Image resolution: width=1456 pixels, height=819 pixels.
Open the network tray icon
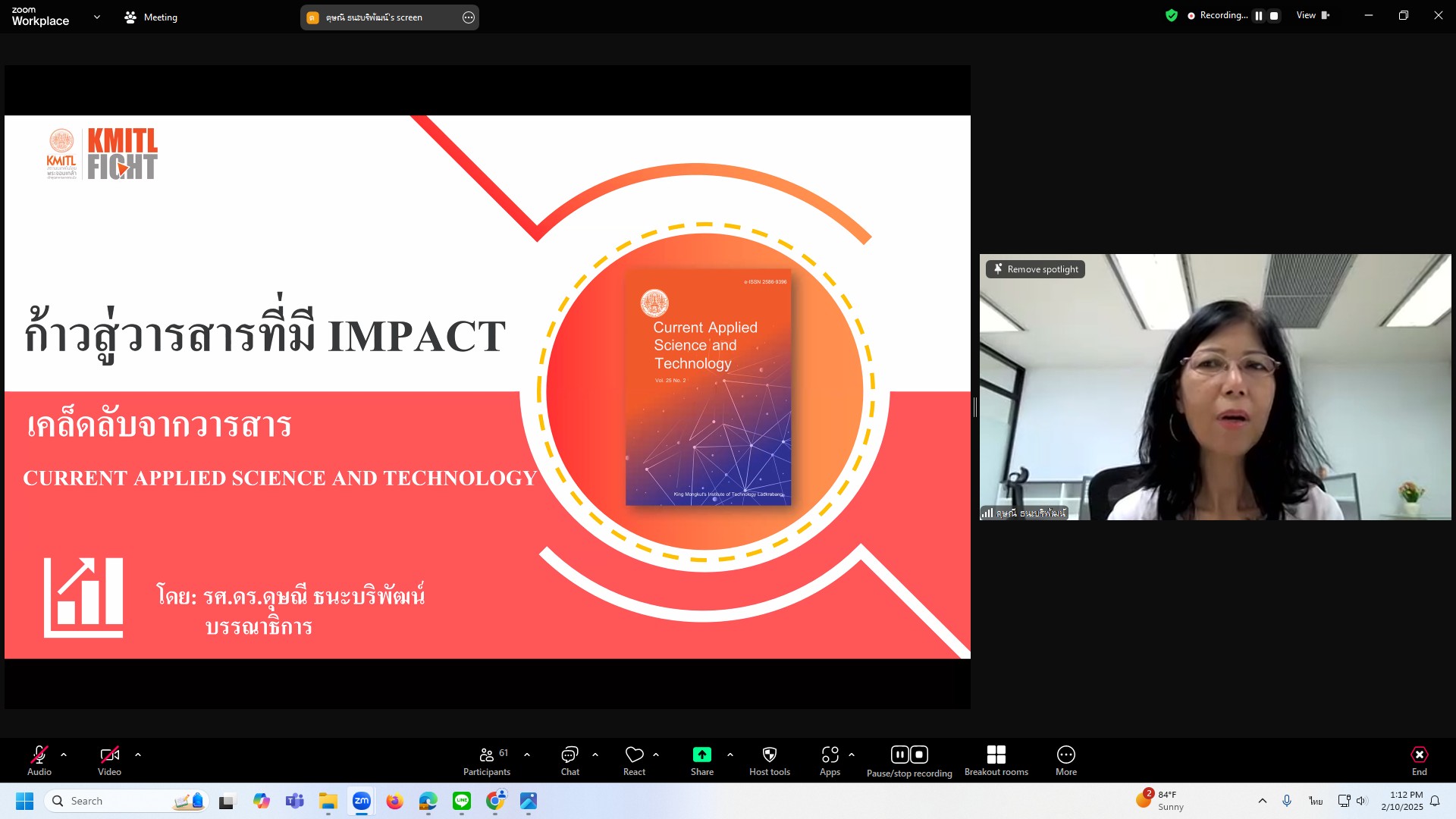(x=1344, y=801)
